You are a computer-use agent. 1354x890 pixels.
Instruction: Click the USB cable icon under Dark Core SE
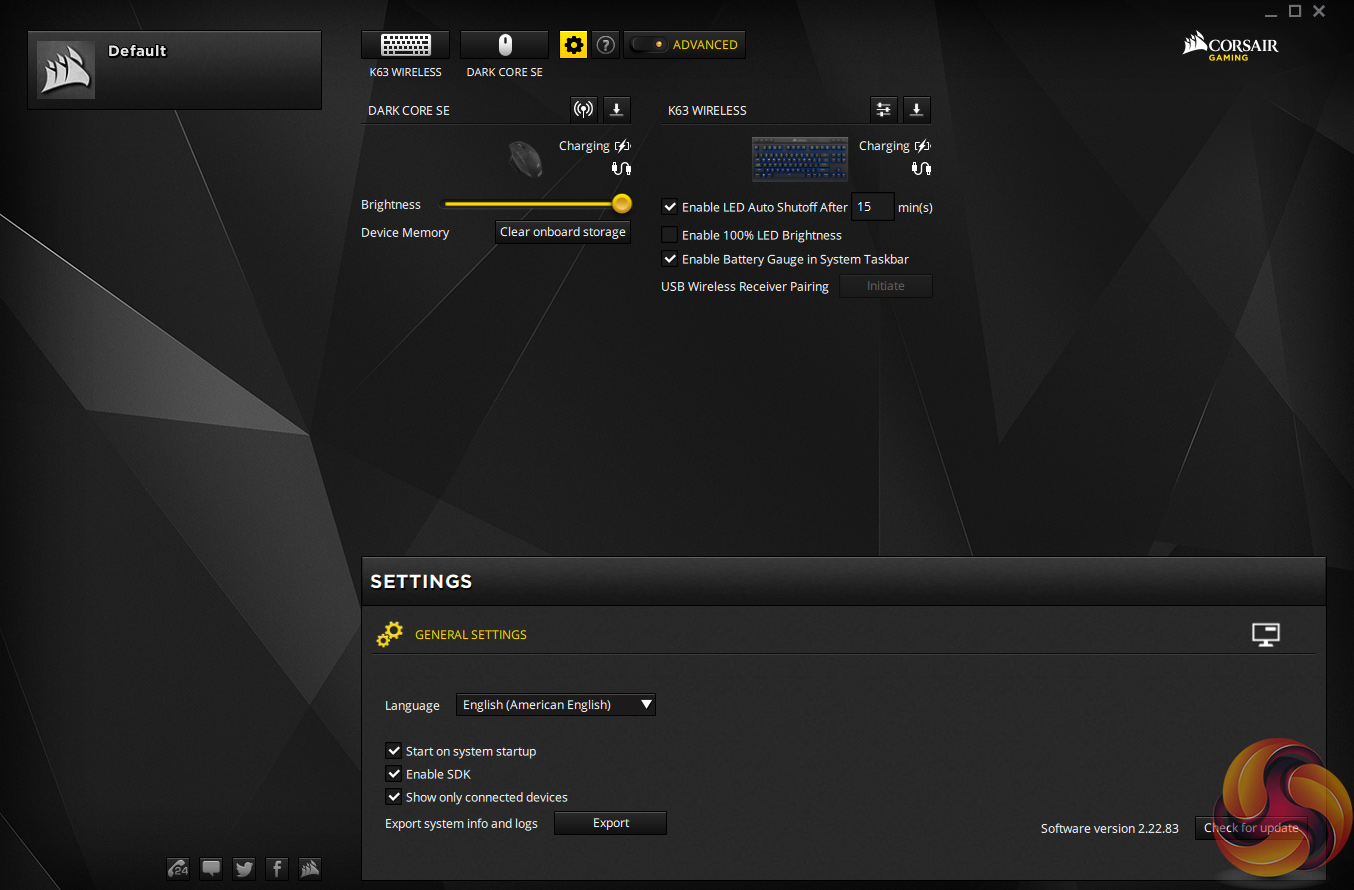(622, 168)
